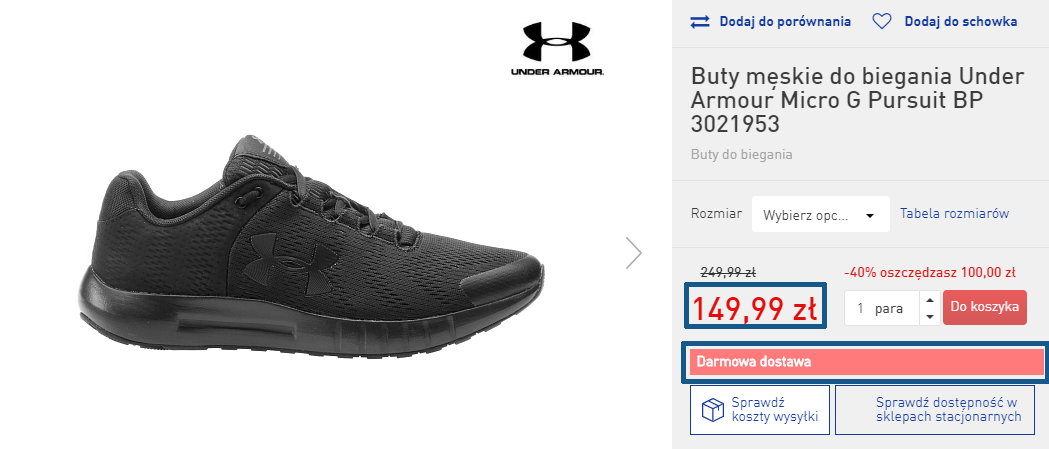Image resolution: width=1049 pixels, height=449 pixels.
Task: Click the Buty do biegania category text
Action: coord(741,155)
